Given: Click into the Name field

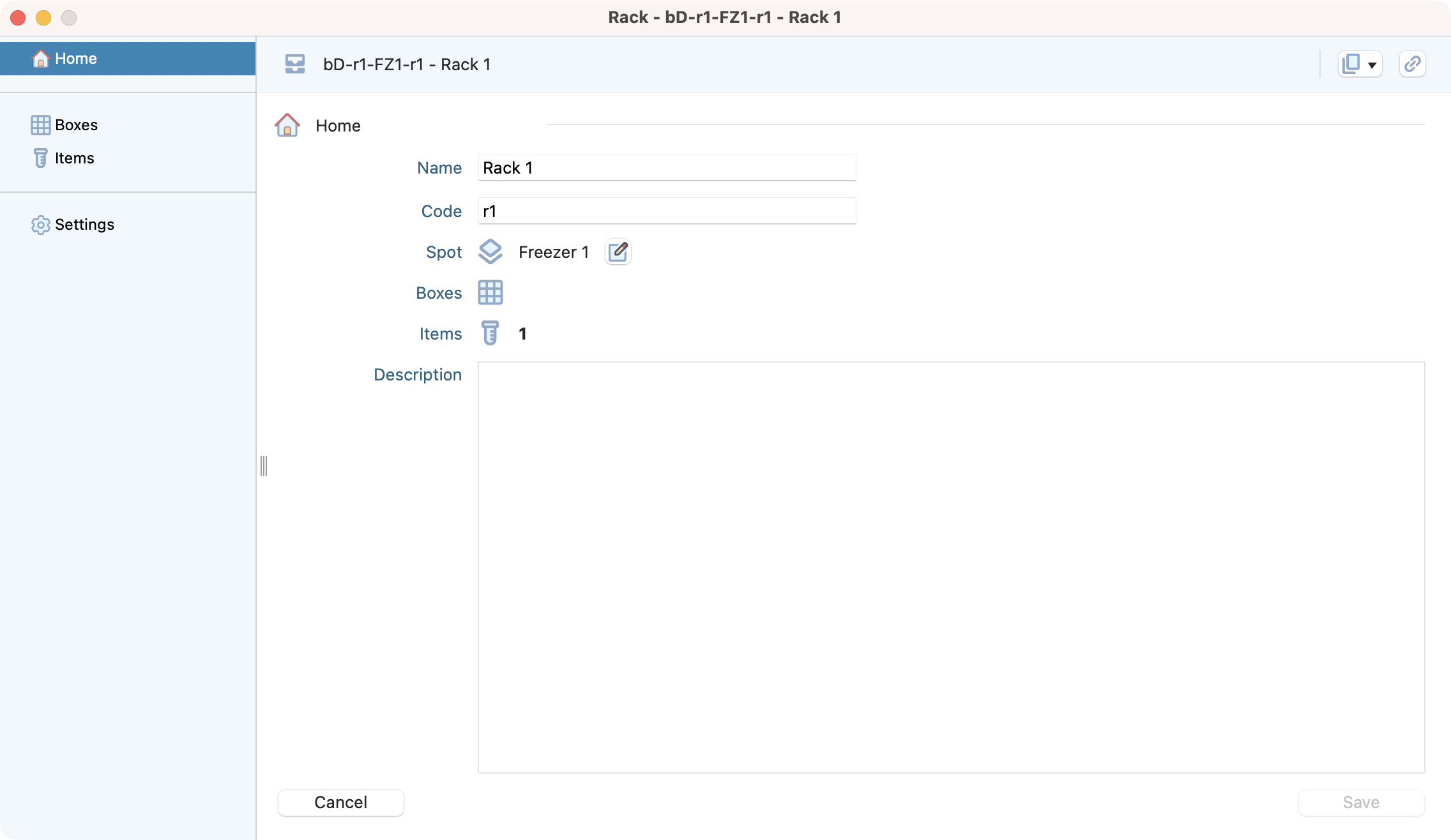Looking at the screenshot, I should 666,168.
